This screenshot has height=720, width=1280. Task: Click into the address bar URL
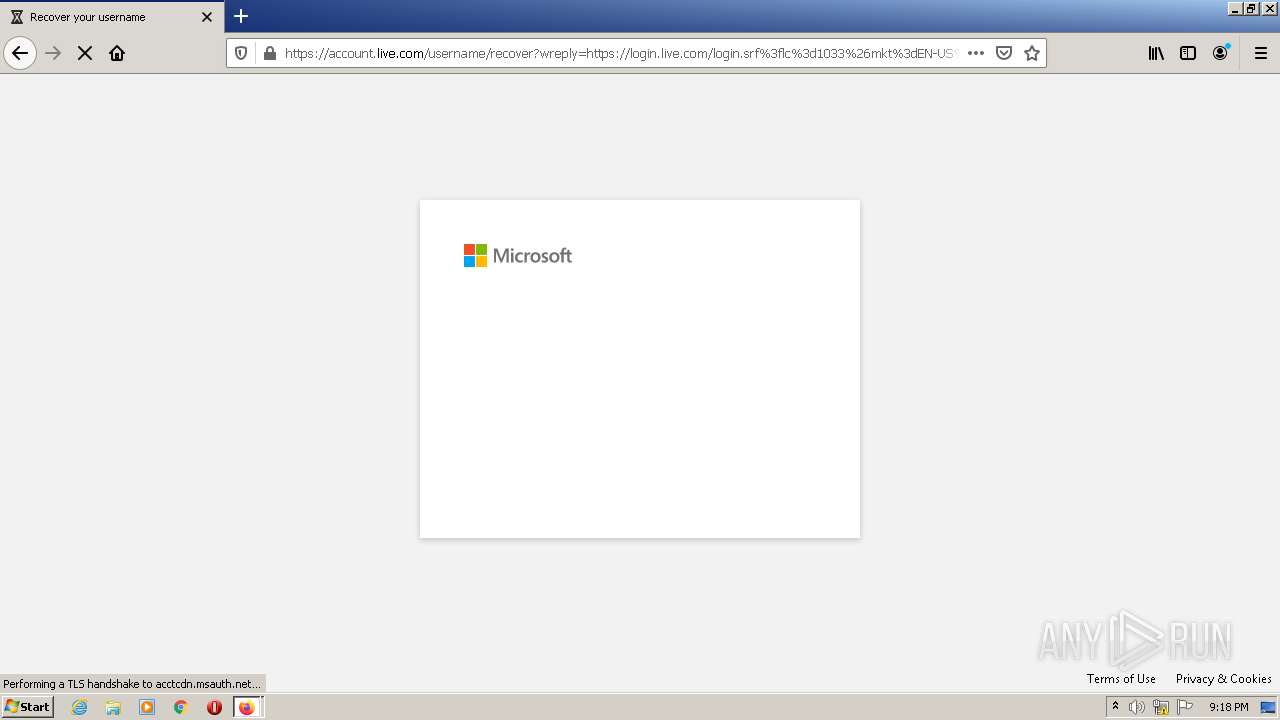(620, 53)
